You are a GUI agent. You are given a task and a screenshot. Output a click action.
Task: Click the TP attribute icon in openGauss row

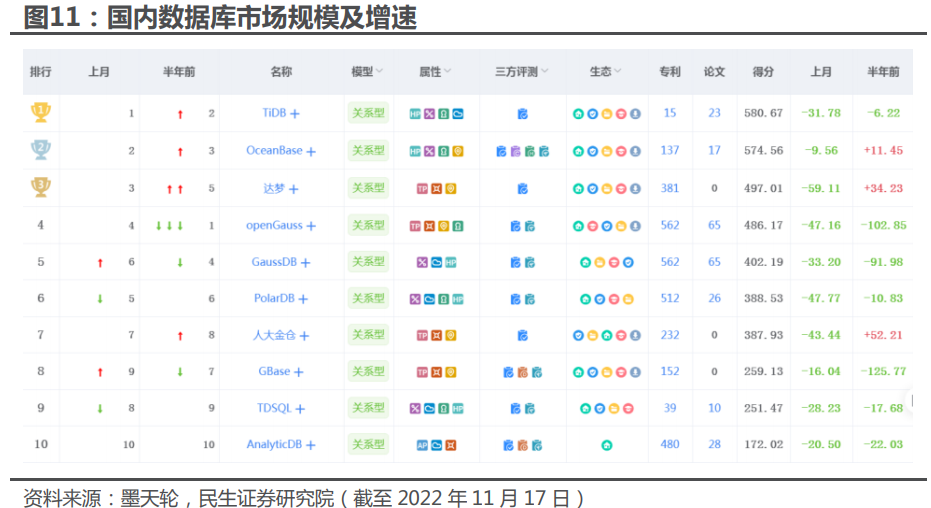(x=415, y=226)
